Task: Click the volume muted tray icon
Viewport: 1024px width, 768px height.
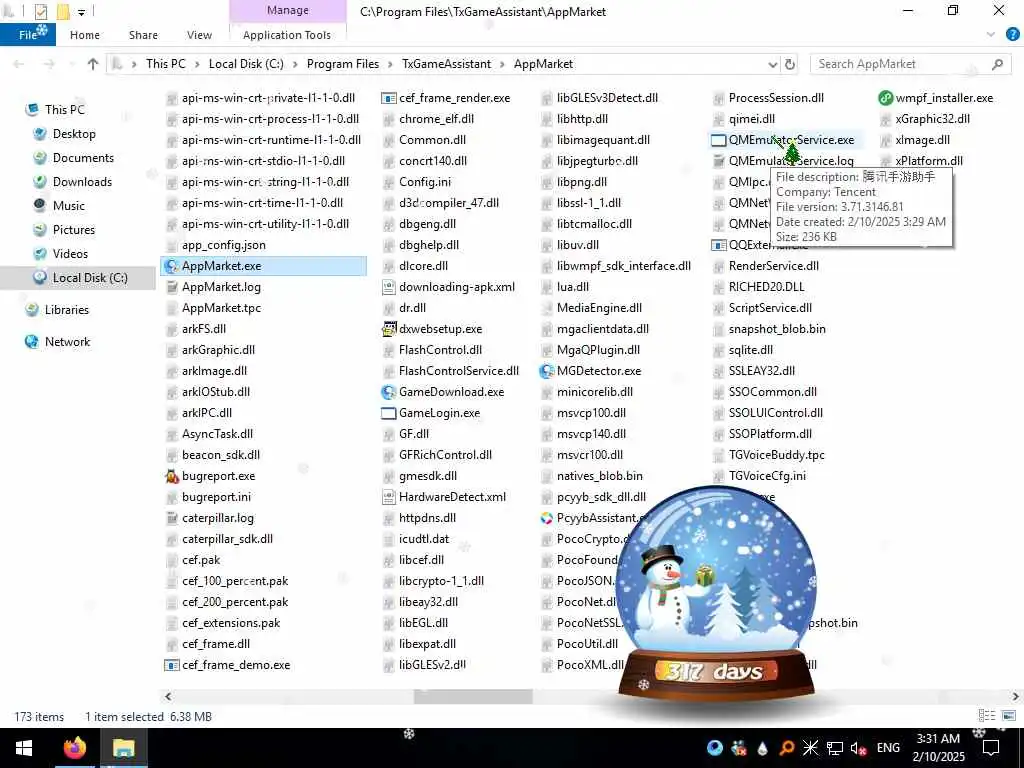Action: [x=858, y=748]
